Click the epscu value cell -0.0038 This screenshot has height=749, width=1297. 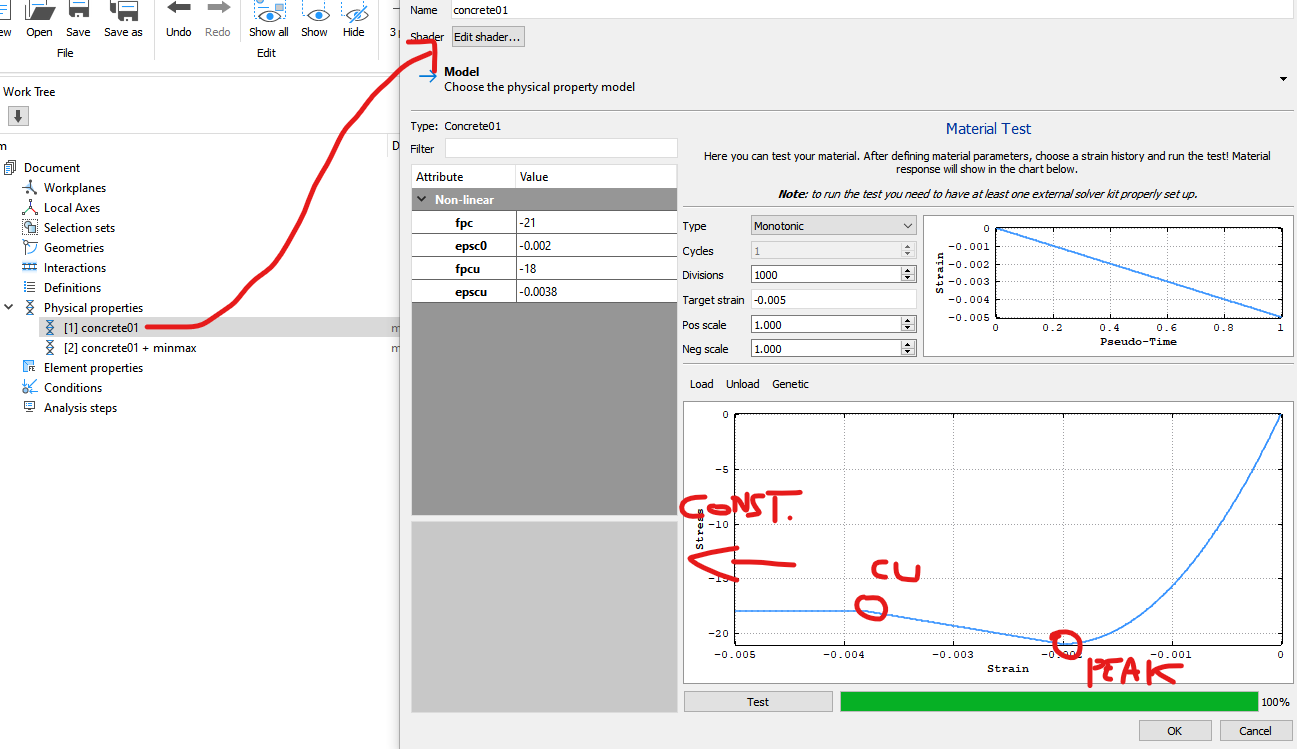(x=597, y=291)
